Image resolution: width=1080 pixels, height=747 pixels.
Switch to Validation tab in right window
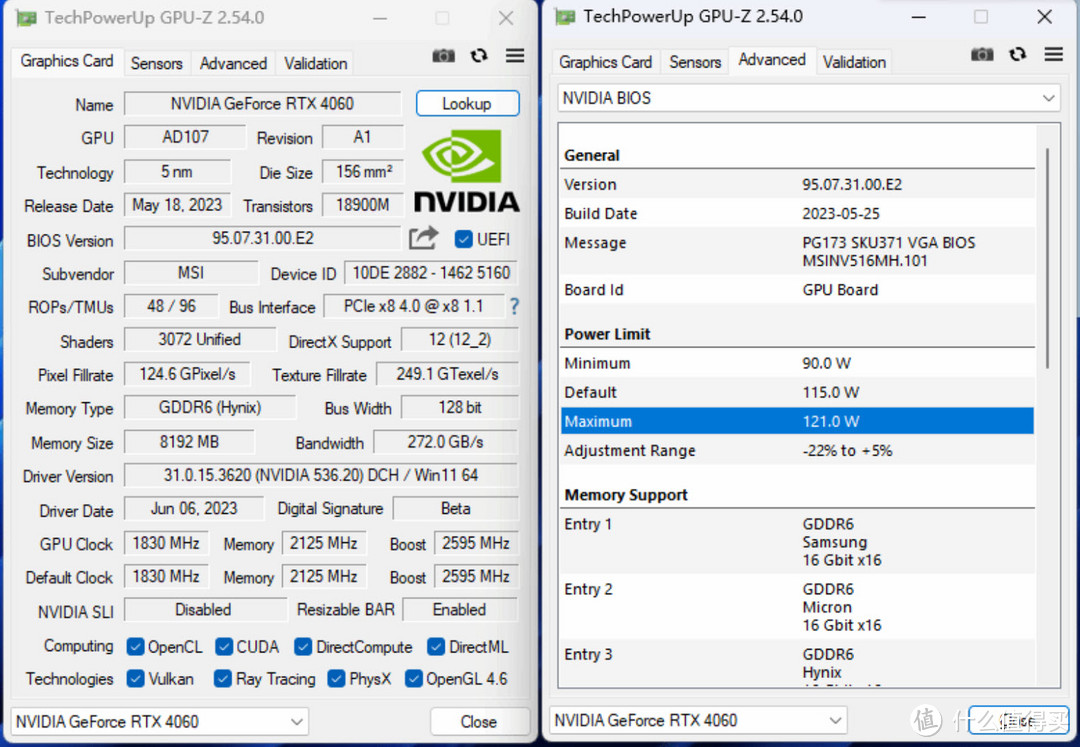(x=854, y=62)
